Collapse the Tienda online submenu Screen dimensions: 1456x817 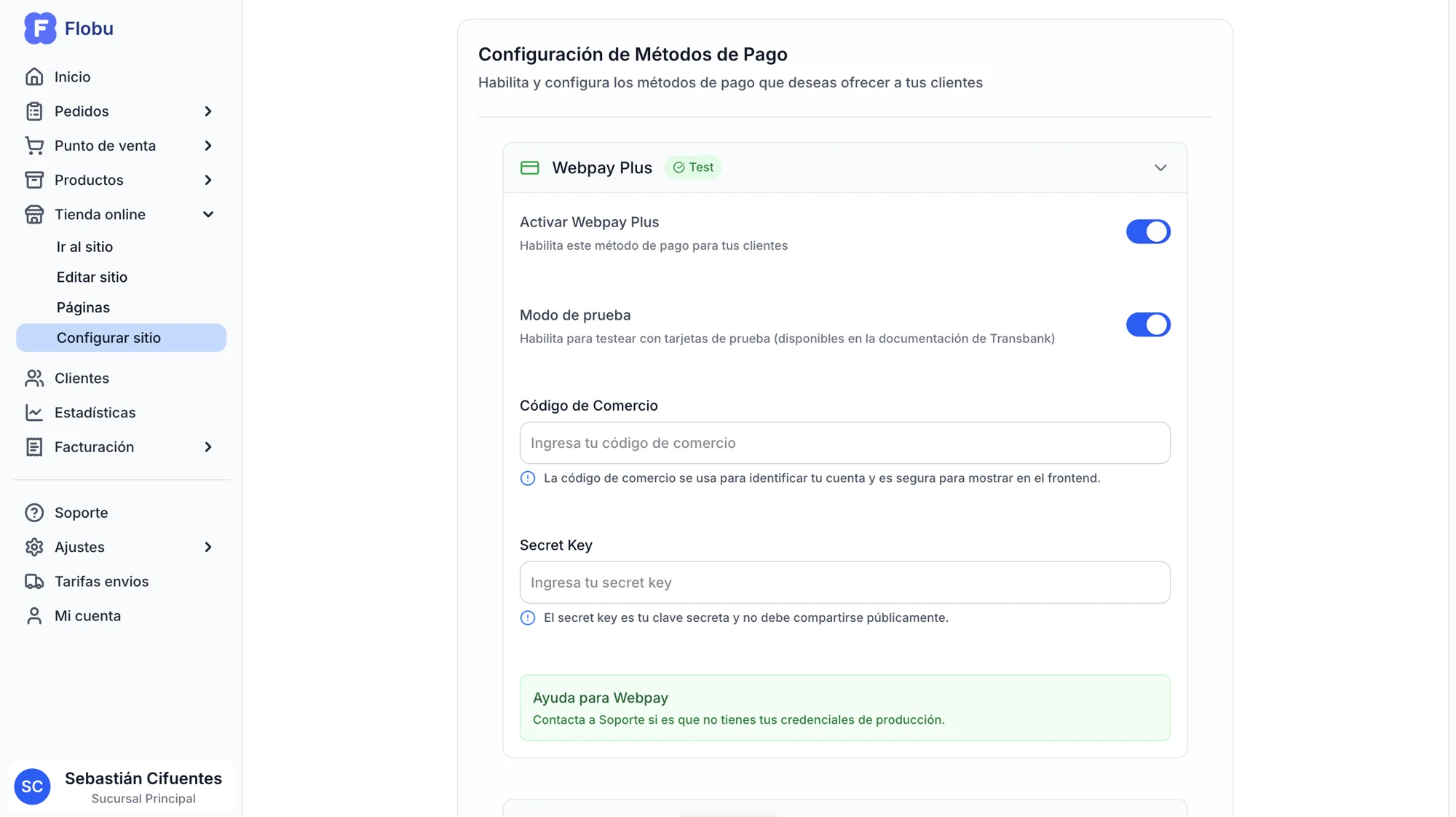click(x=208, y=215)
